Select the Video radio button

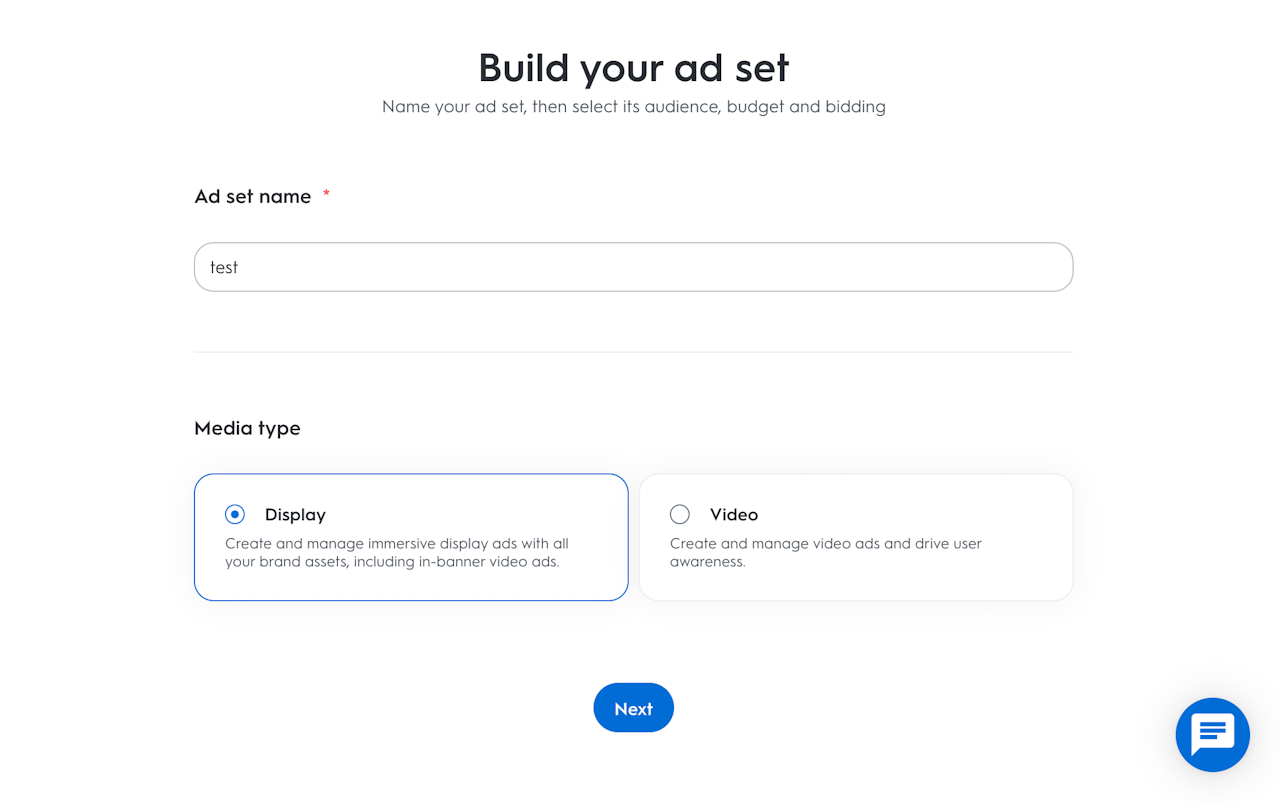click(680, 515)
